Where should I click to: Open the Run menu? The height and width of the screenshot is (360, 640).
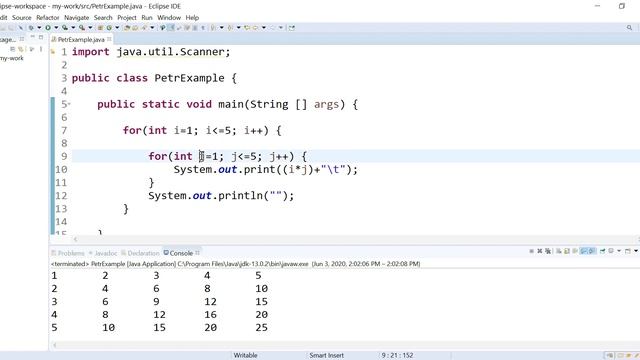point(147,18)
